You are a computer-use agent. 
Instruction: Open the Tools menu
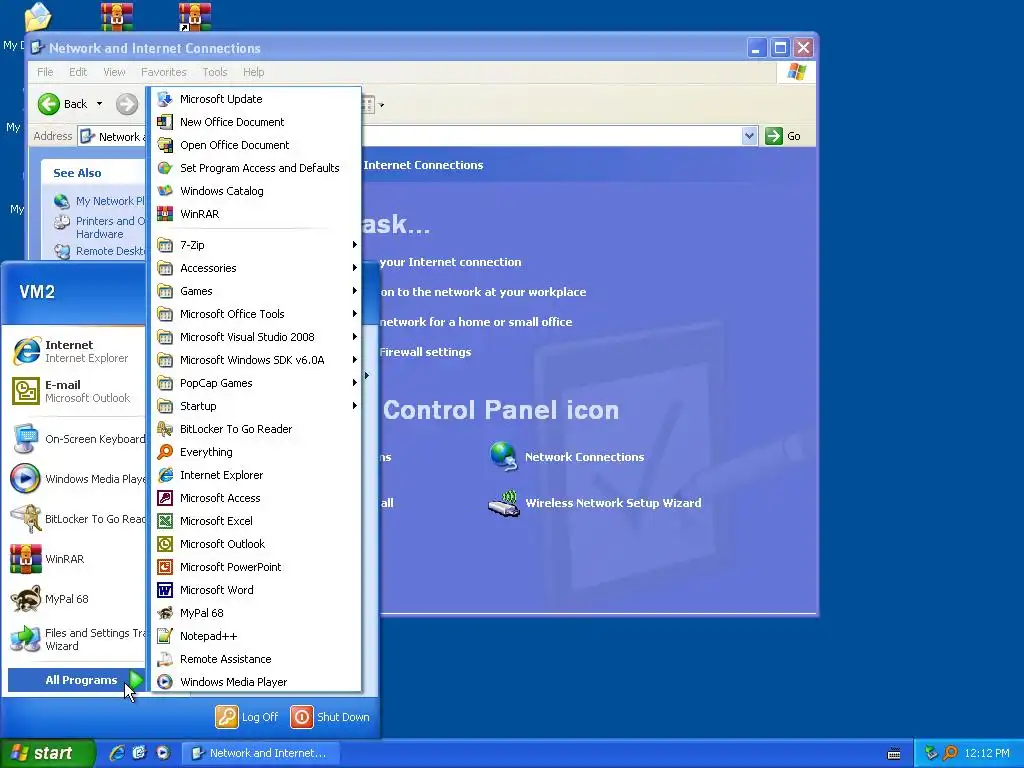[x=214, y=72]
